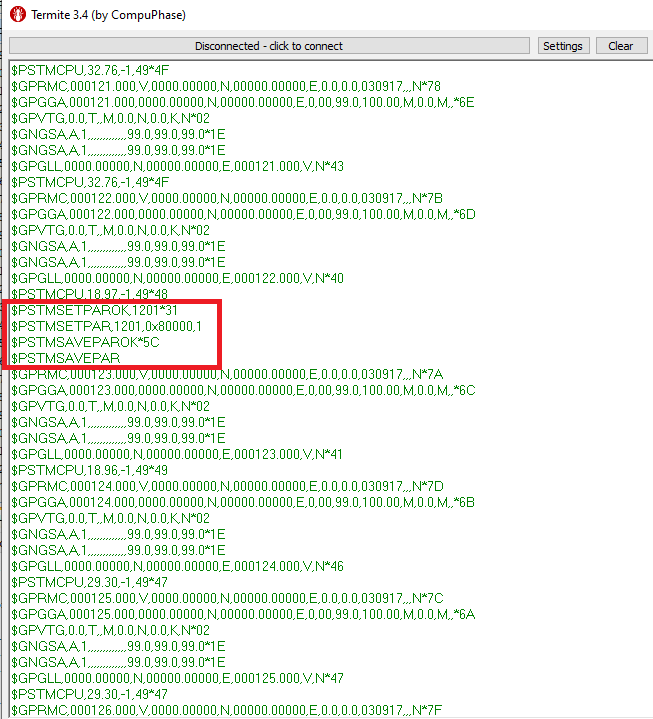Click the $GPRMC,000122.000 line

(x=227, y=198)
